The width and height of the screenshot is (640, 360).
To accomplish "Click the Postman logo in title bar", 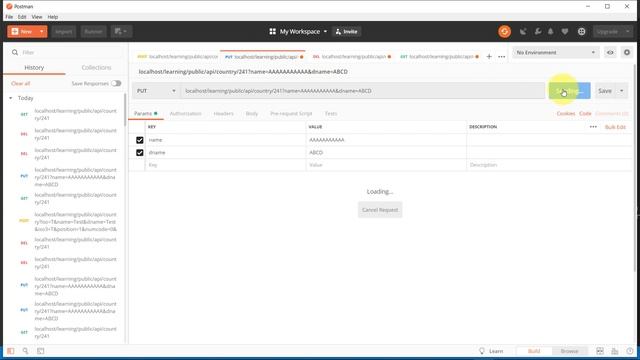I will pos(9,7).
